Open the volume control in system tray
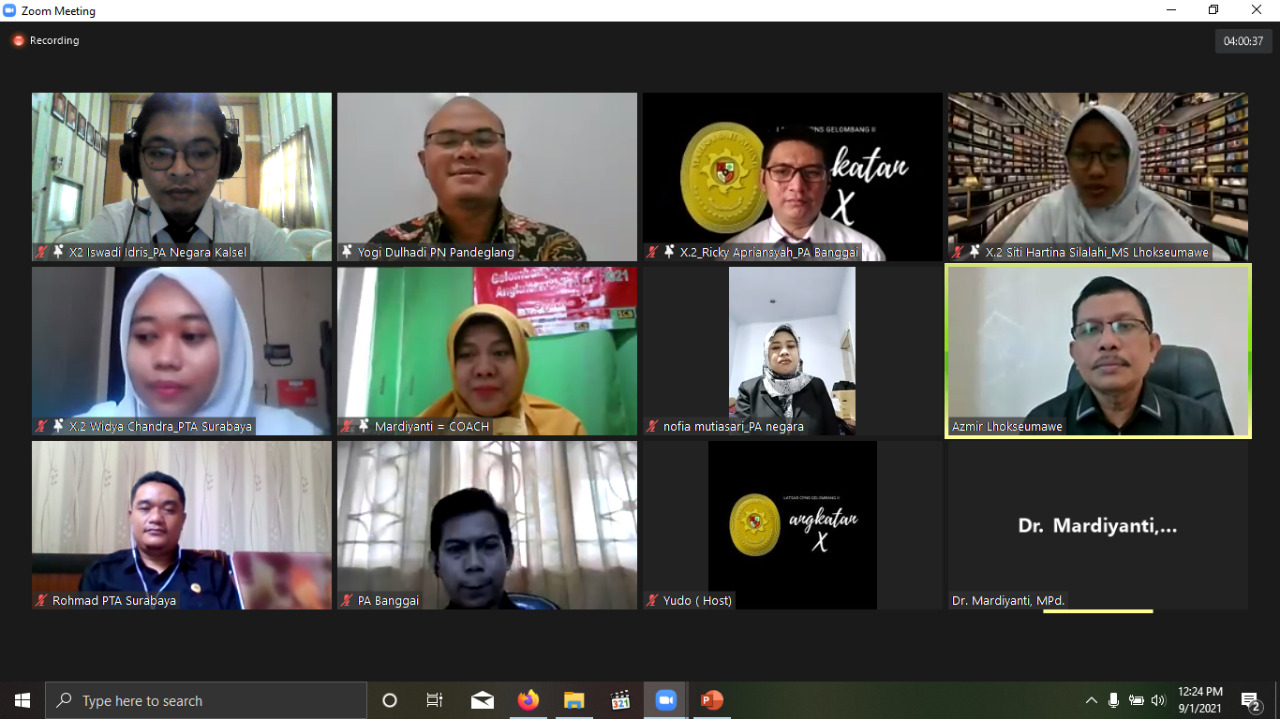This screenshot has height=719, width=1280. click(x=1158, y=700)
